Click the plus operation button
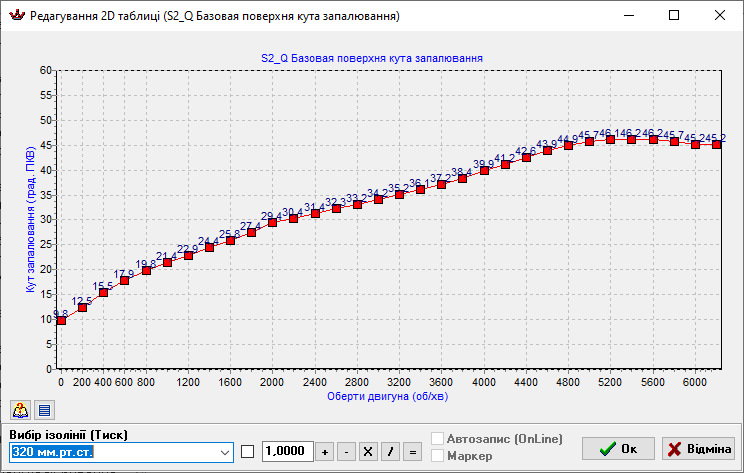Screen dimensions: 744x473 (x=325, y=452)
